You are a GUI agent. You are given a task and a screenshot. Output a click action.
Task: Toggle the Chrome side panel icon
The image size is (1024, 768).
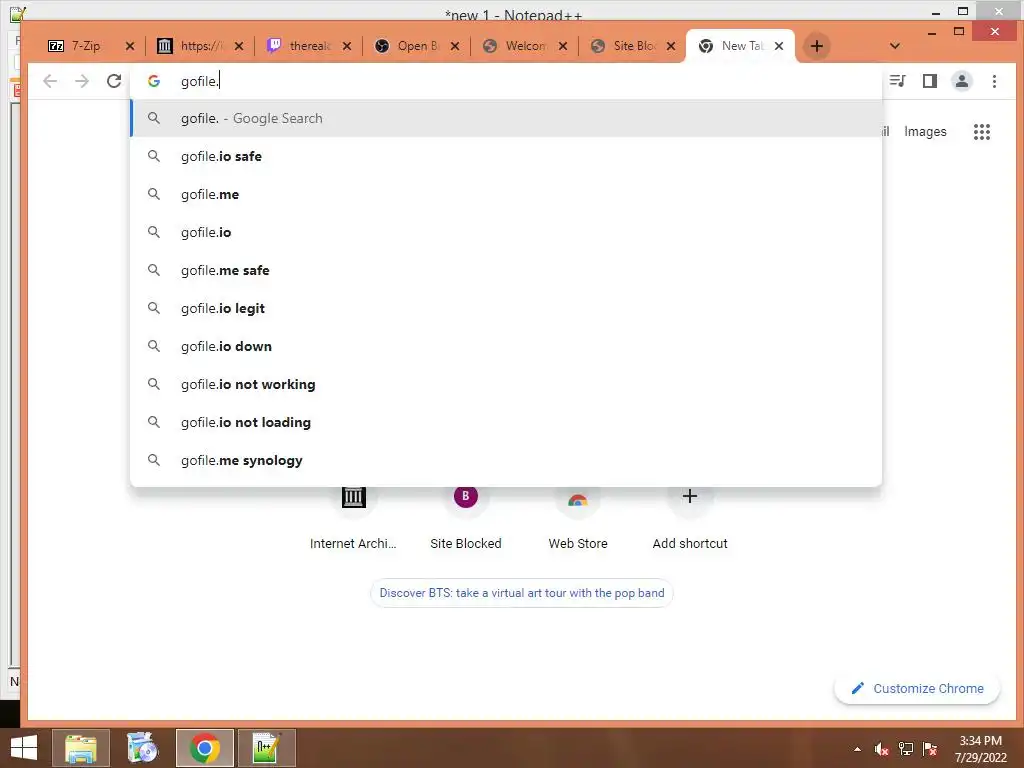point(929,81)
